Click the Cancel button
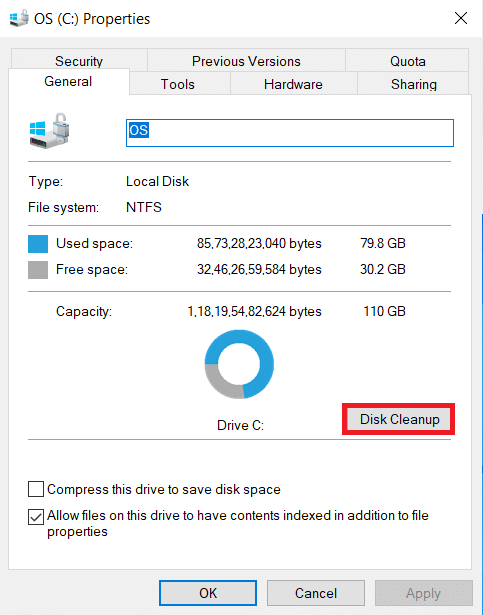 click(x=316, y=593)
